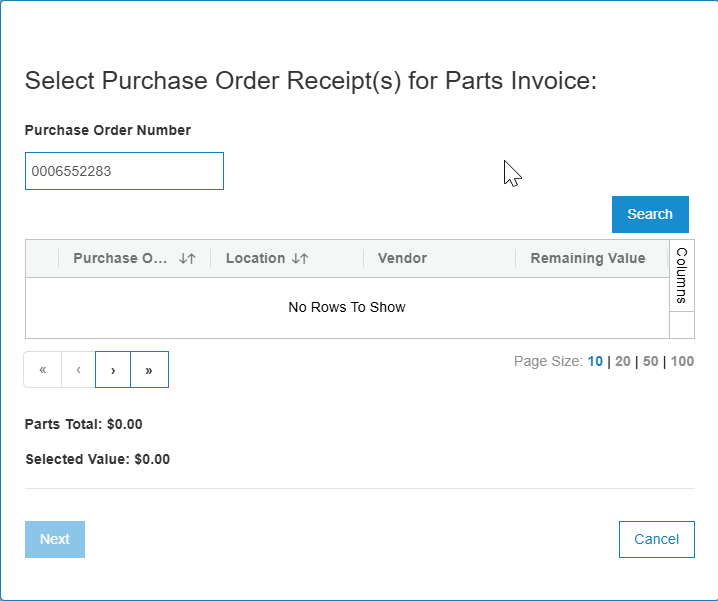
Task: Change page size to 50 rows
Action: tap(650, 361)
